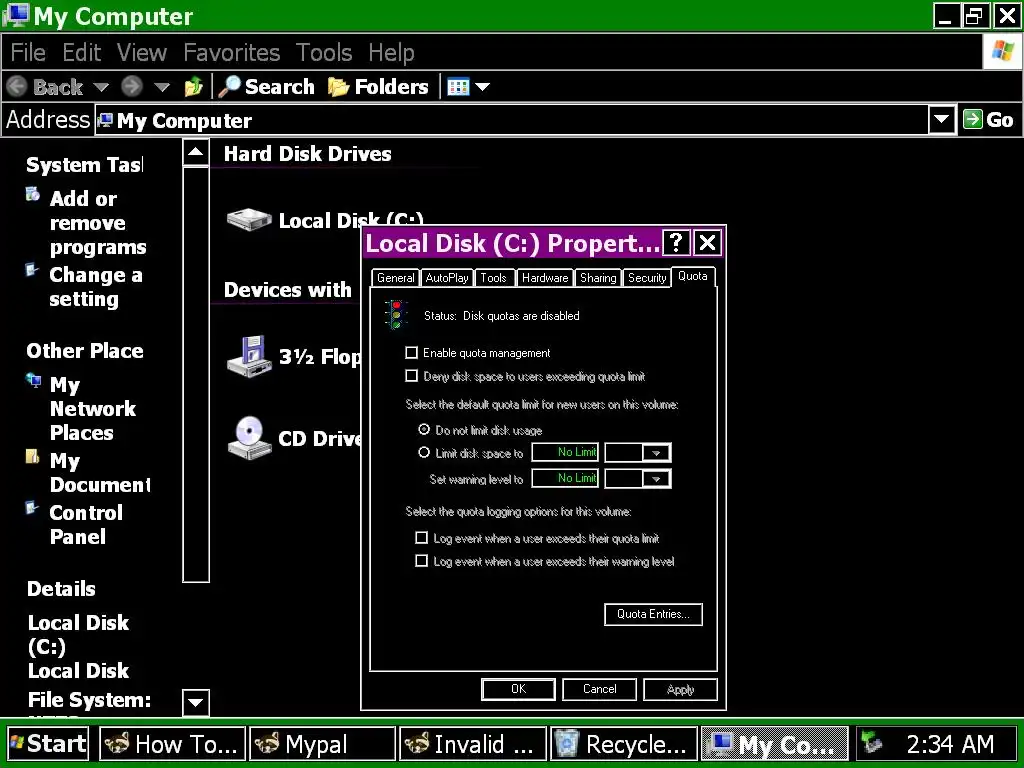Click the Windows flag logo

(x=1002, y=51)
